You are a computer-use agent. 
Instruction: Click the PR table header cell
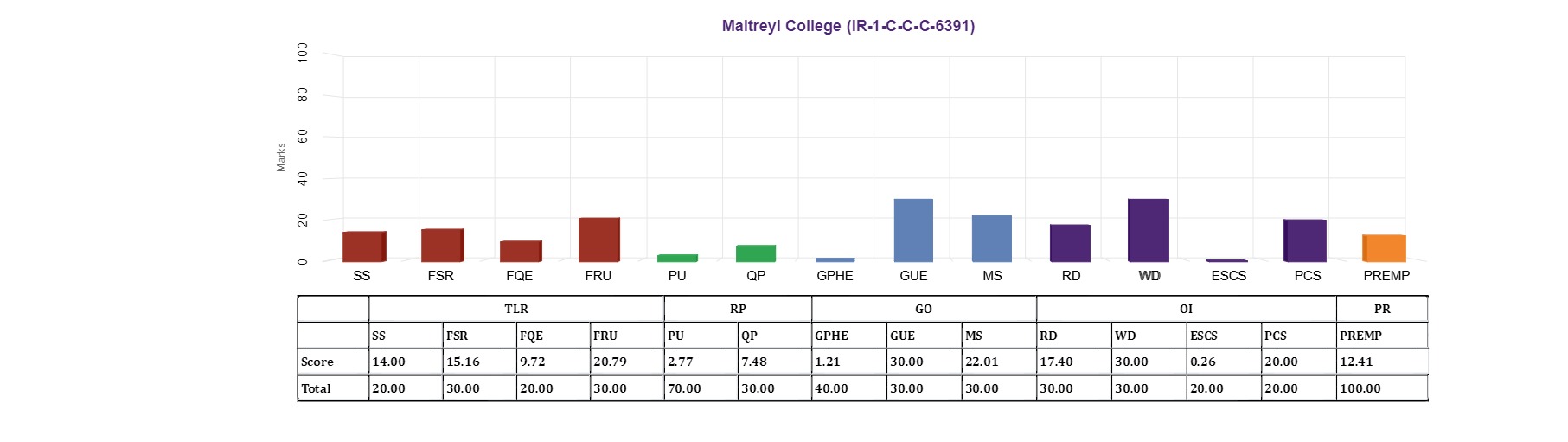1382,309
